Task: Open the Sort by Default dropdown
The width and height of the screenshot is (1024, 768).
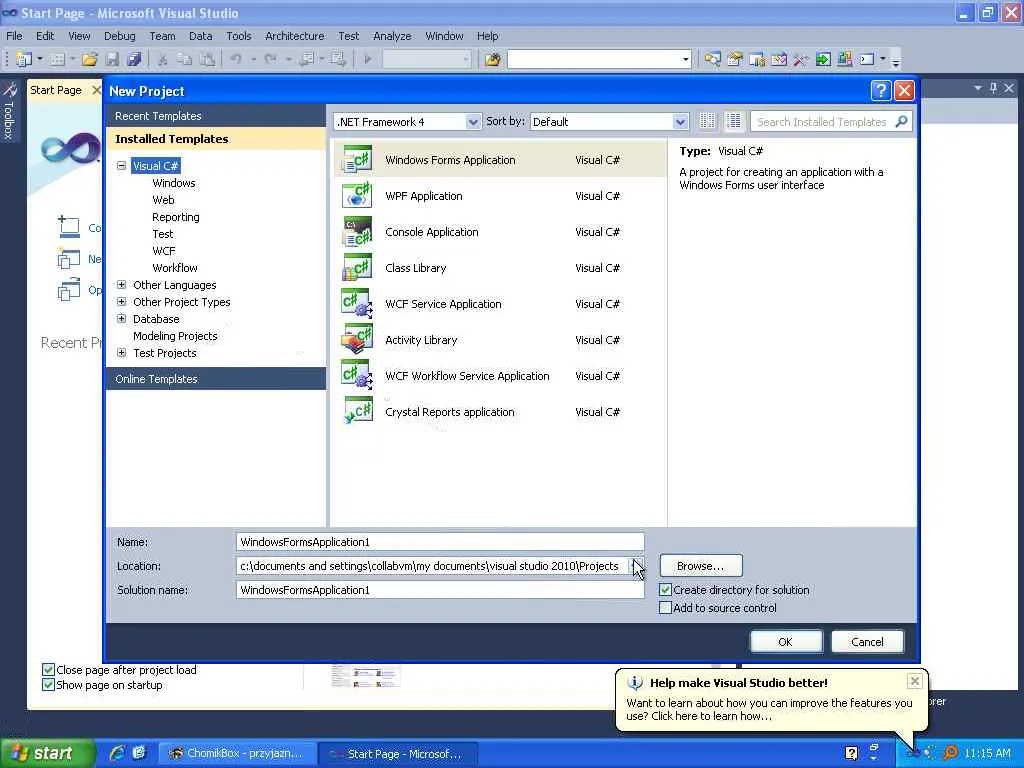Action: tap(680, 121)
